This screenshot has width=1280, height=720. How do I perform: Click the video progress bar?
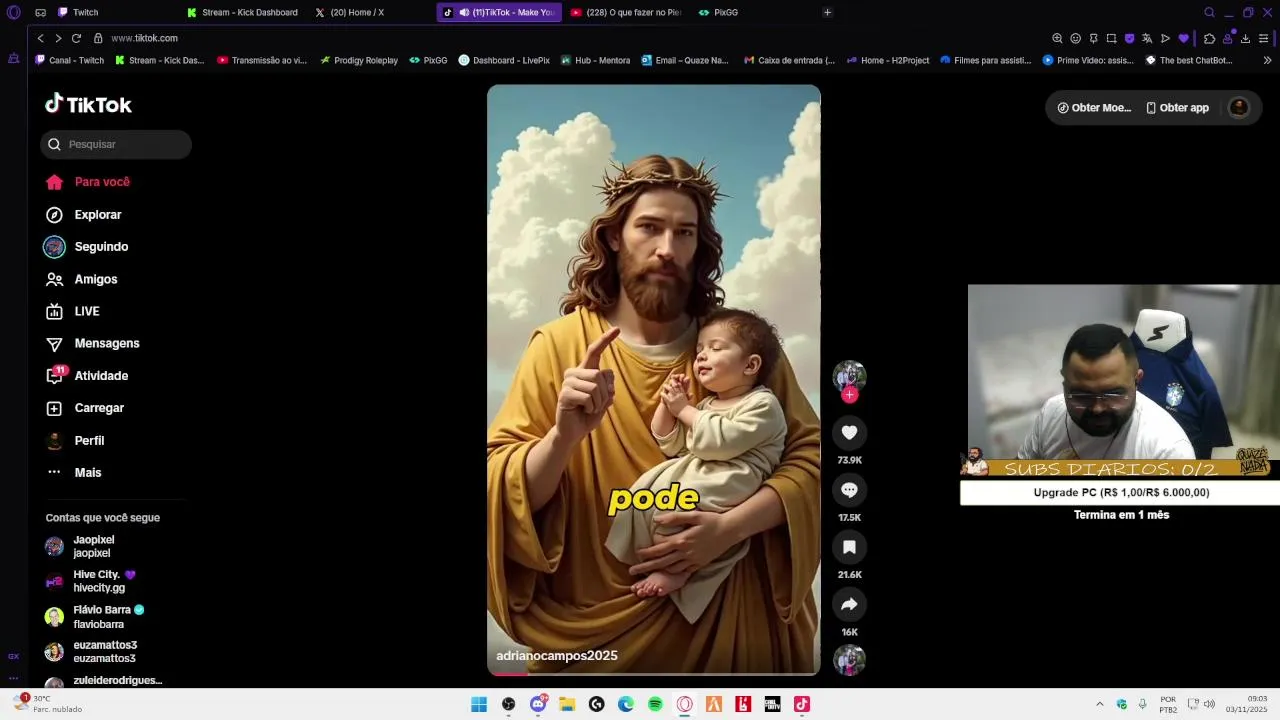(x=654, y=674)
